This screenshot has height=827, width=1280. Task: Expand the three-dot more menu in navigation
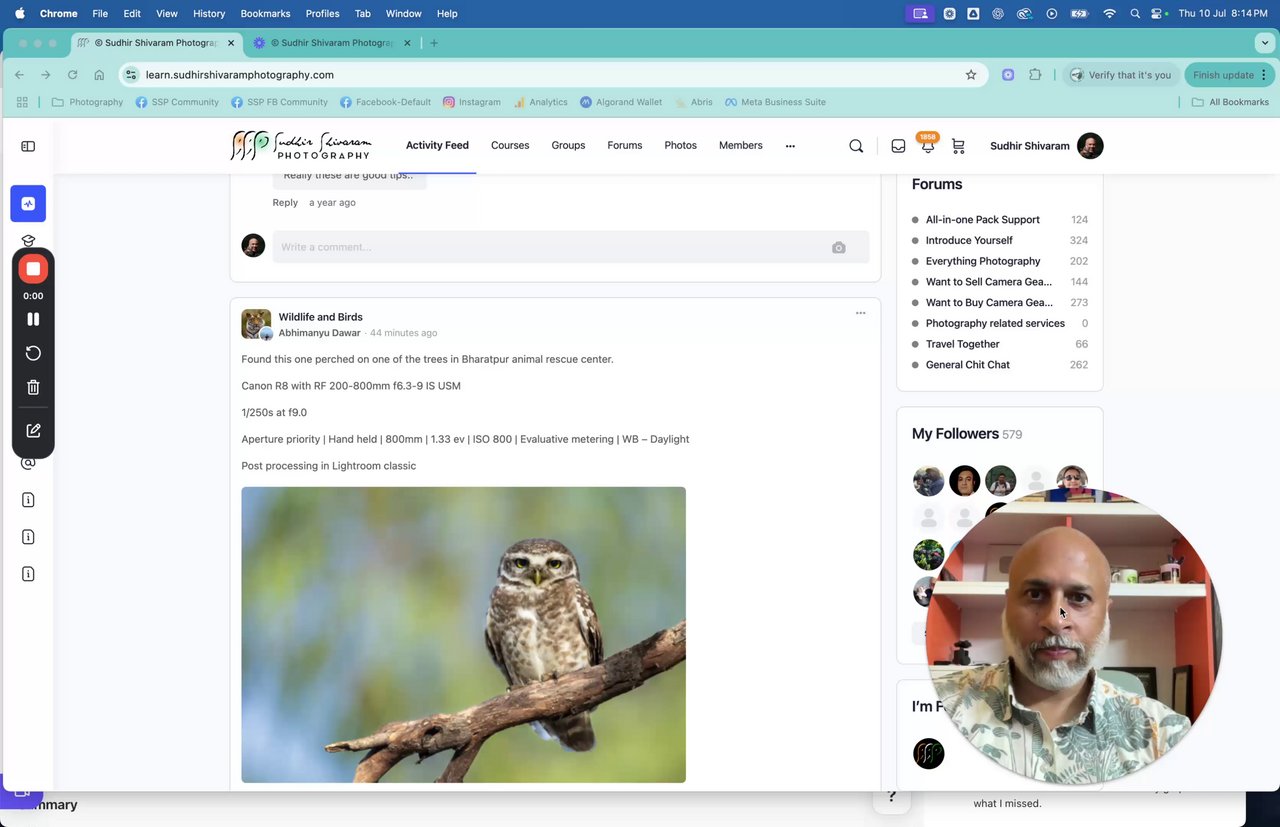click(790, 146)
